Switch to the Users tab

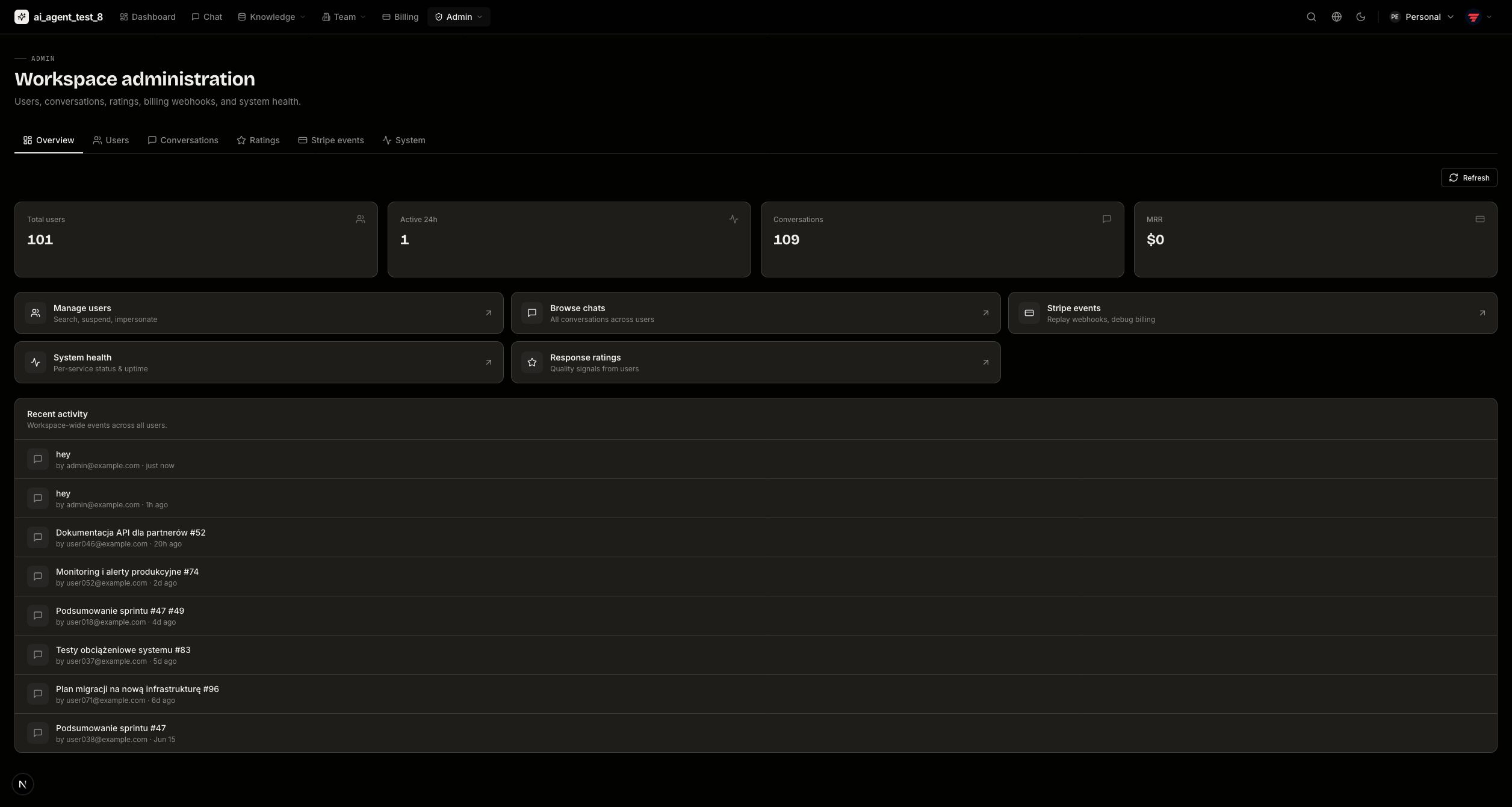tap(111, 140)
